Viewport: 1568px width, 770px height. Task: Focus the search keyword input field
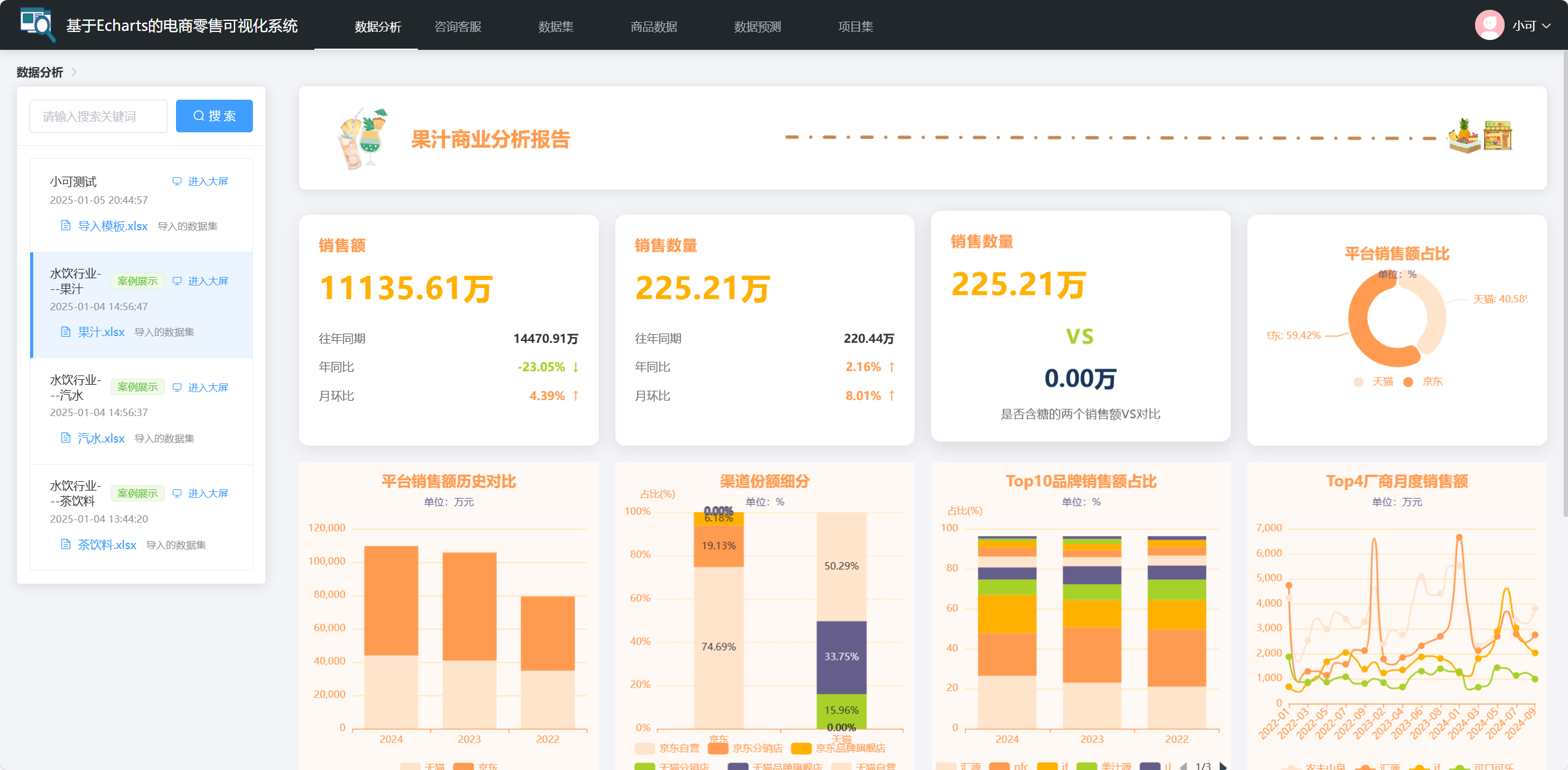(x=98, y=116)
